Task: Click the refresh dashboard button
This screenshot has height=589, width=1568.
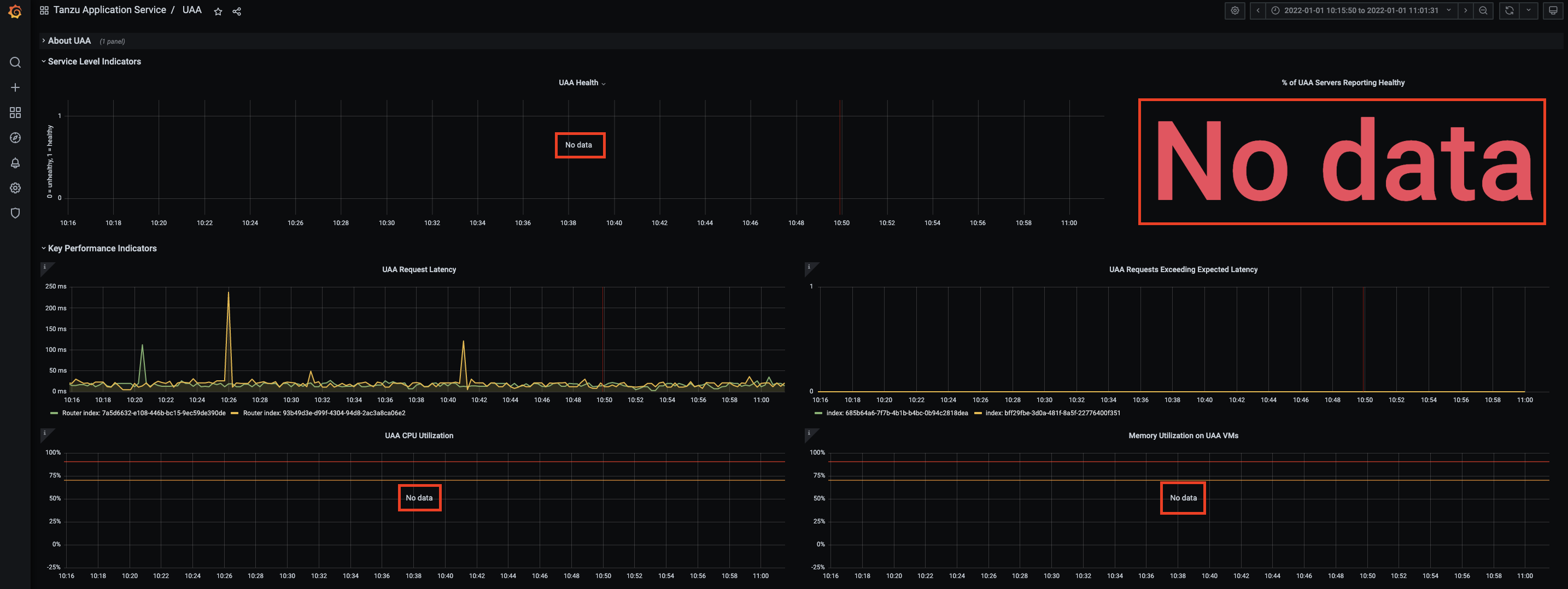Action: [1509, 10]
